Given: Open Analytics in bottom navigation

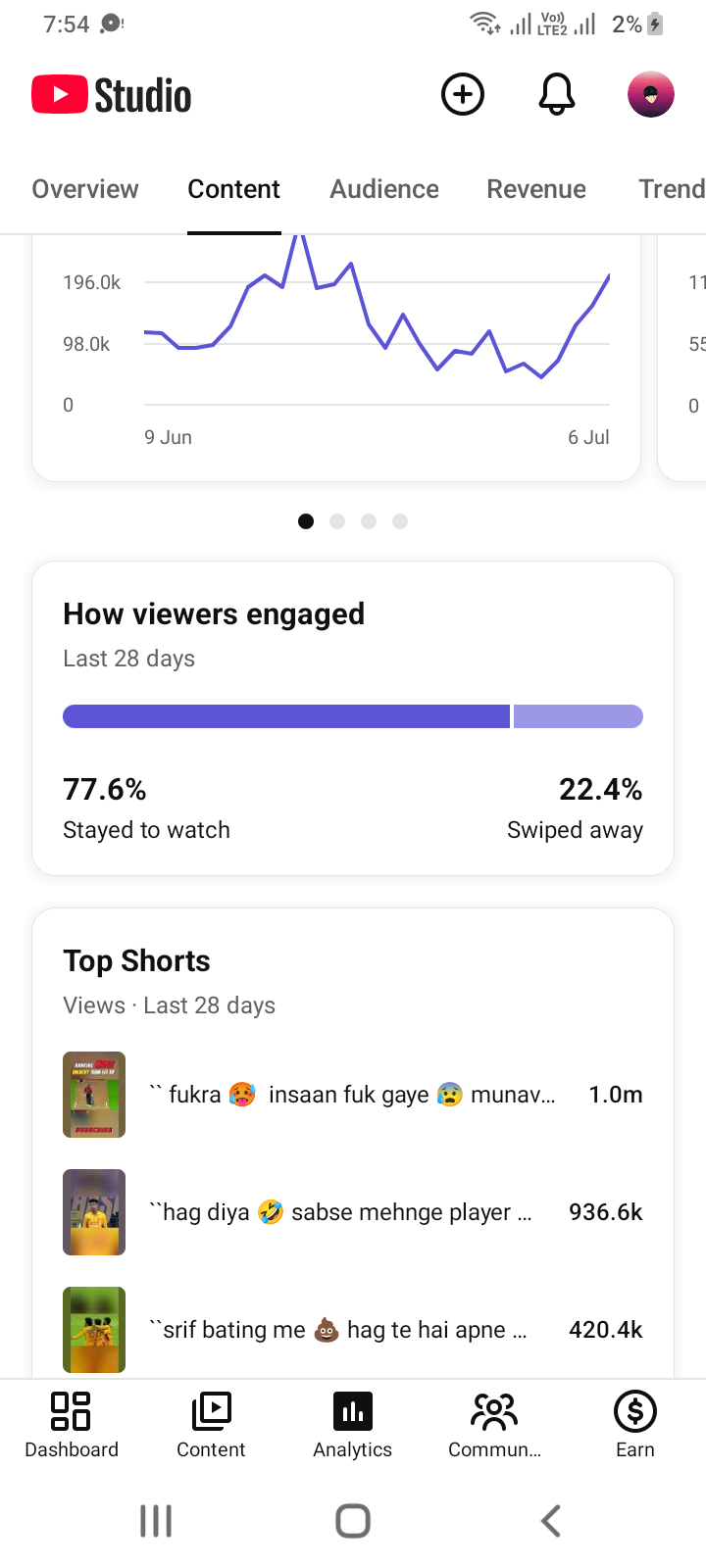Looking at the screenshot, I should [353, 1427].
